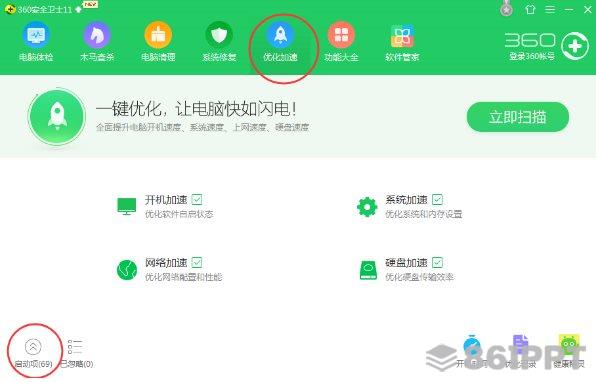Click the 登录360帐号 login link

click(x=532, y=56)
